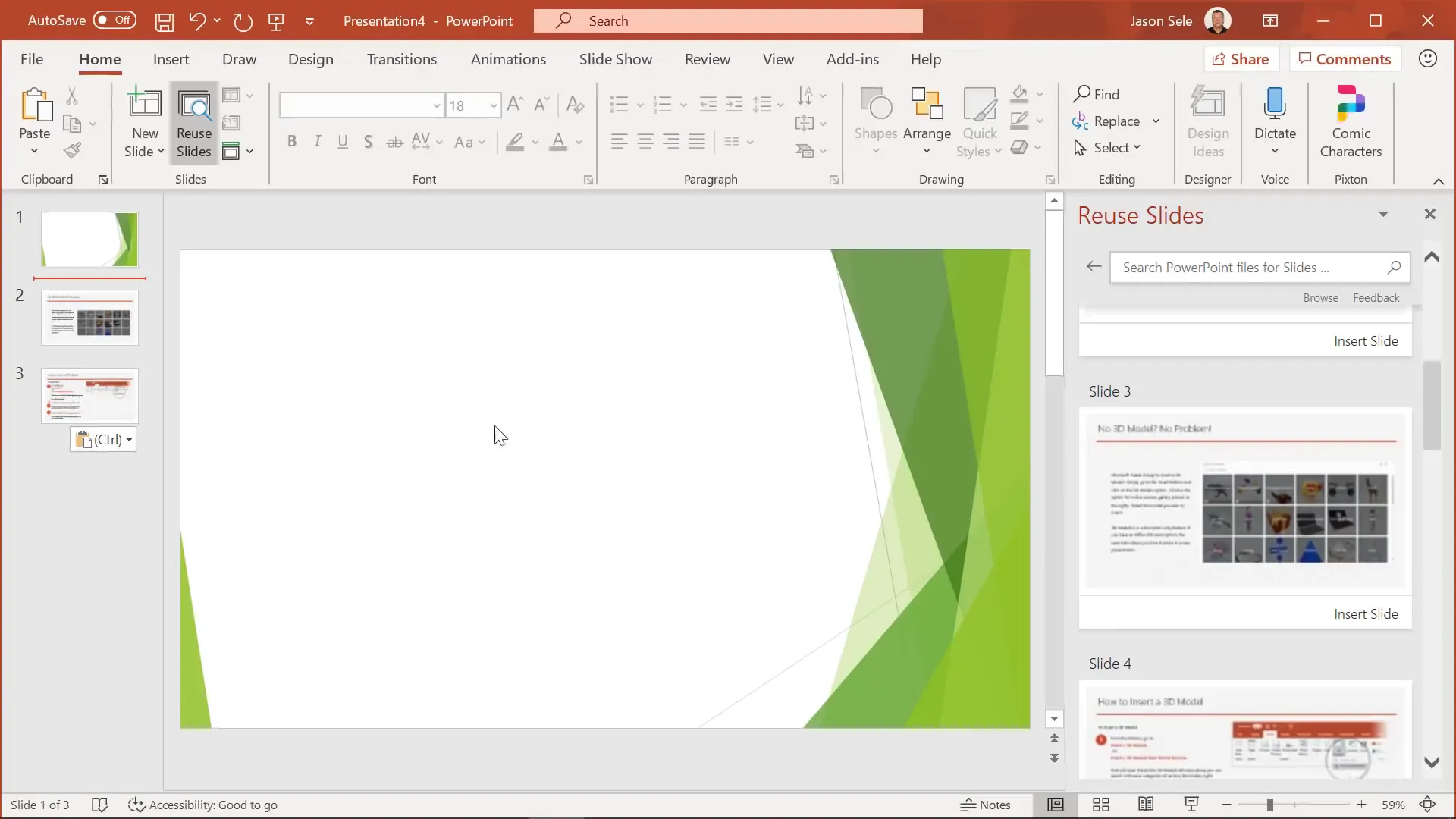
Task: Click the Reset slide icon
Action: click(x=231, y=123)
